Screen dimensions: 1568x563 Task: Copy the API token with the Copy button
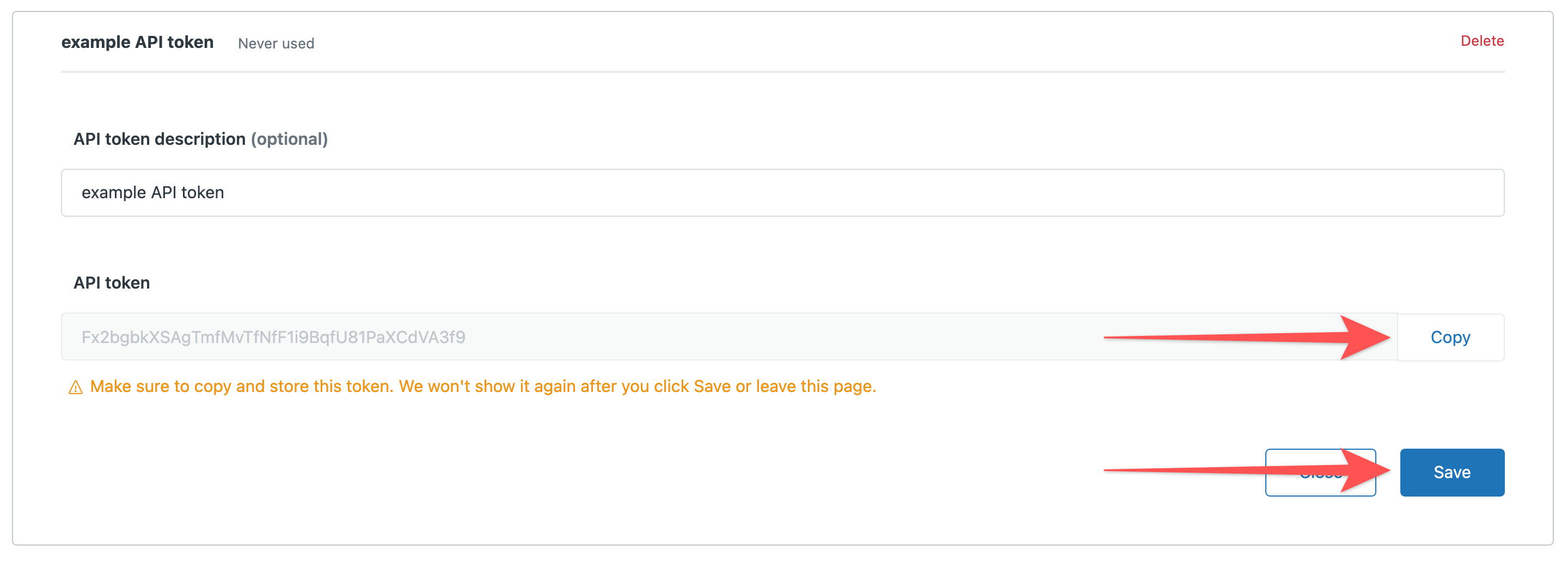1450,337
